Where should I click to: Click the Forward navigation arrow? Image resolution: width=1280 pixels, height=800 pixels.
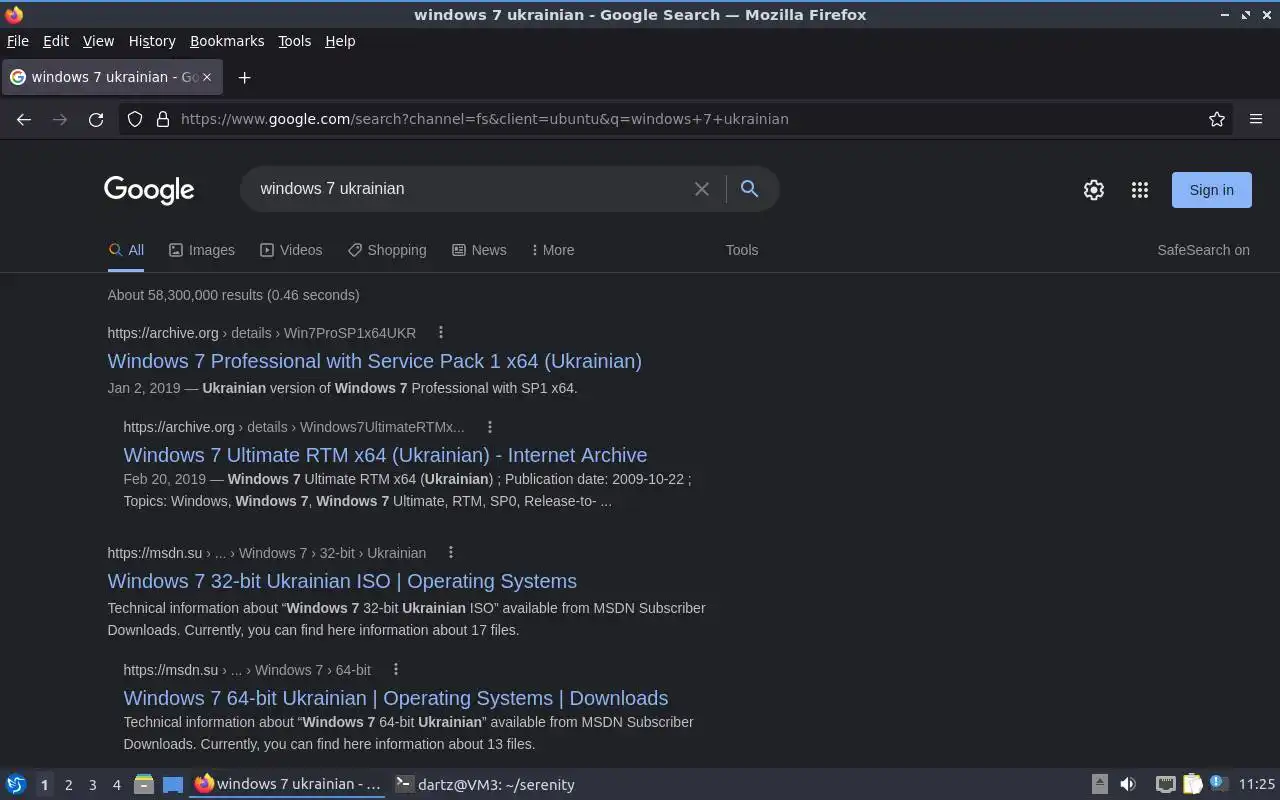60,119
